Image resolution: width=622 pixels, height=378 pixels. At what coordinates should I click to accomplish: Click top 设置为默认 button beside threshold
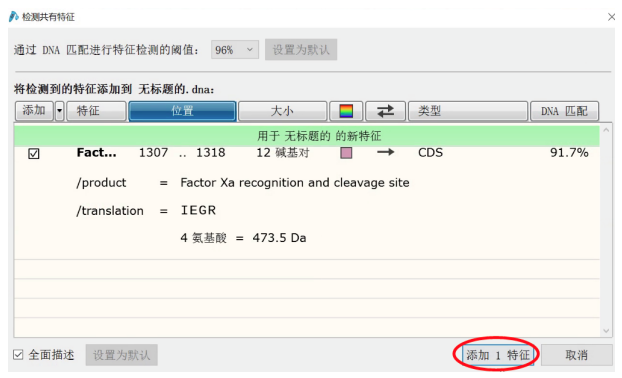(301, 50)
